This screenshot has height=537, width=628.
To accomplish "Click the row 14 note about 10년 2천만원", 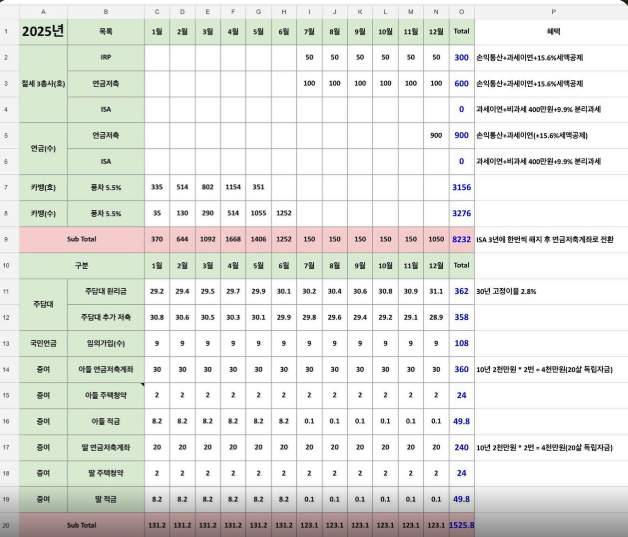I will pos(544,369).
